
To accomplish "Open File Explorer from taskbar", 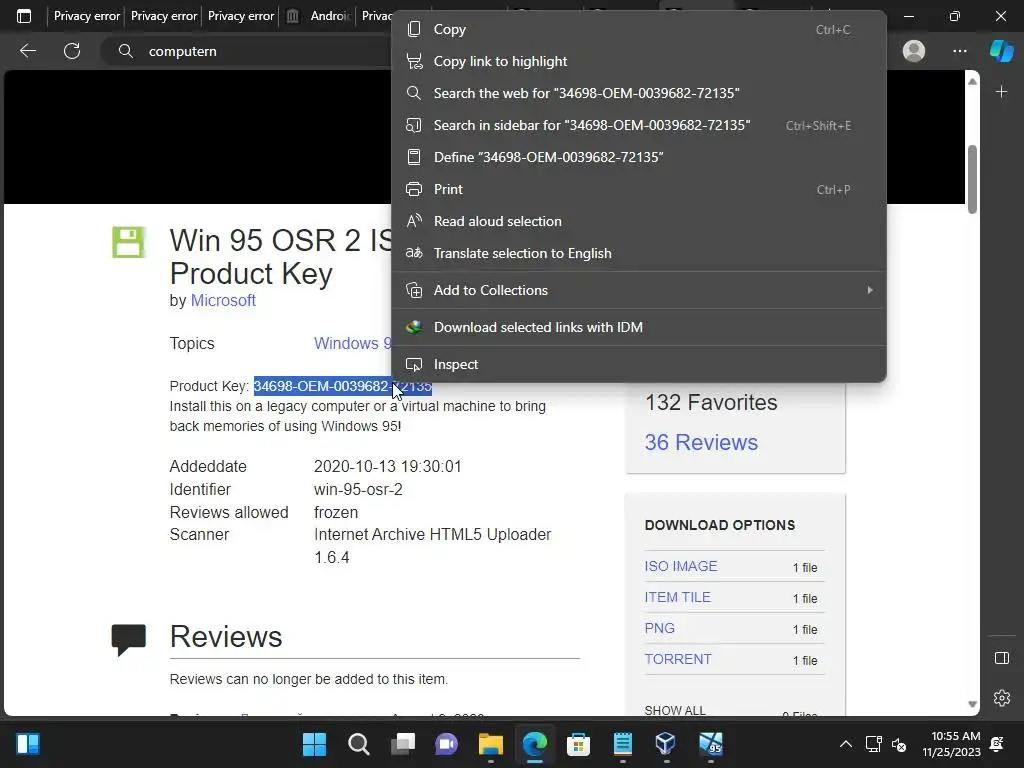I will point(490,744).
